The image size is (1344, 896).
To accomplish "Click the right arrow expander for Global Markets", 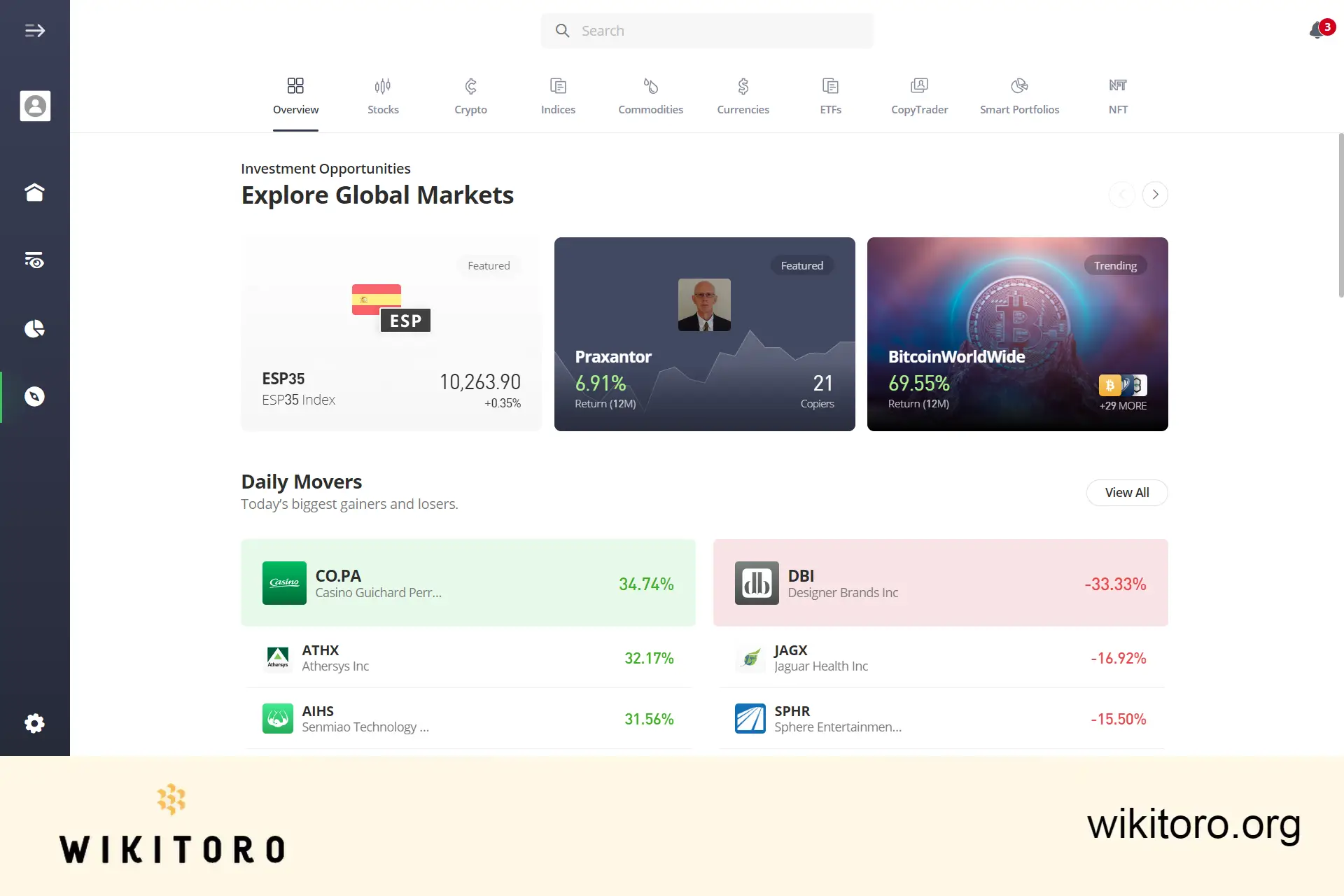I will click(x=1155, y=194).
